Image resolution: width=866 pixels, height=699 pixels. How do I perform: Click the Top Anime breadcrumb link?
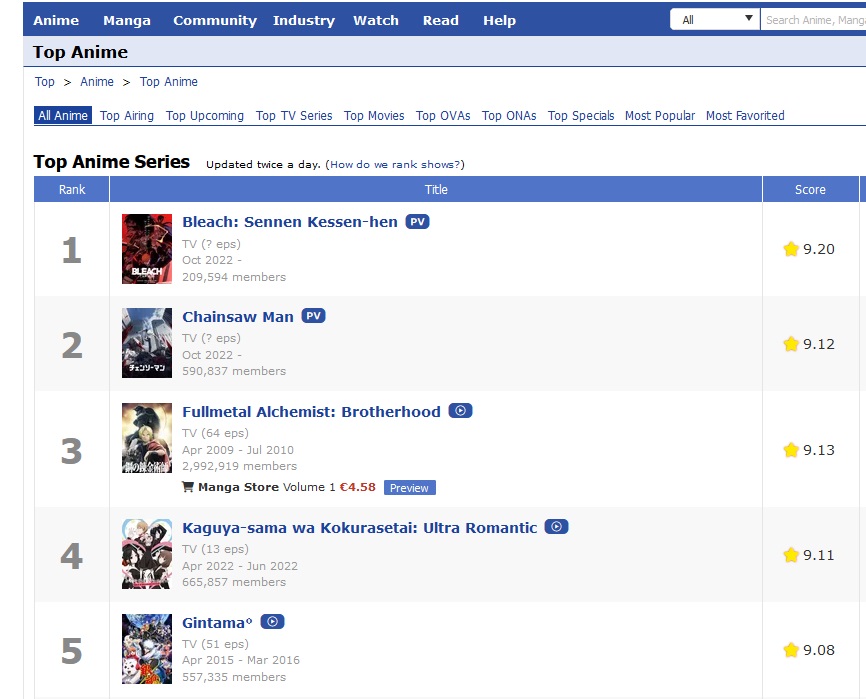[168, 82]
